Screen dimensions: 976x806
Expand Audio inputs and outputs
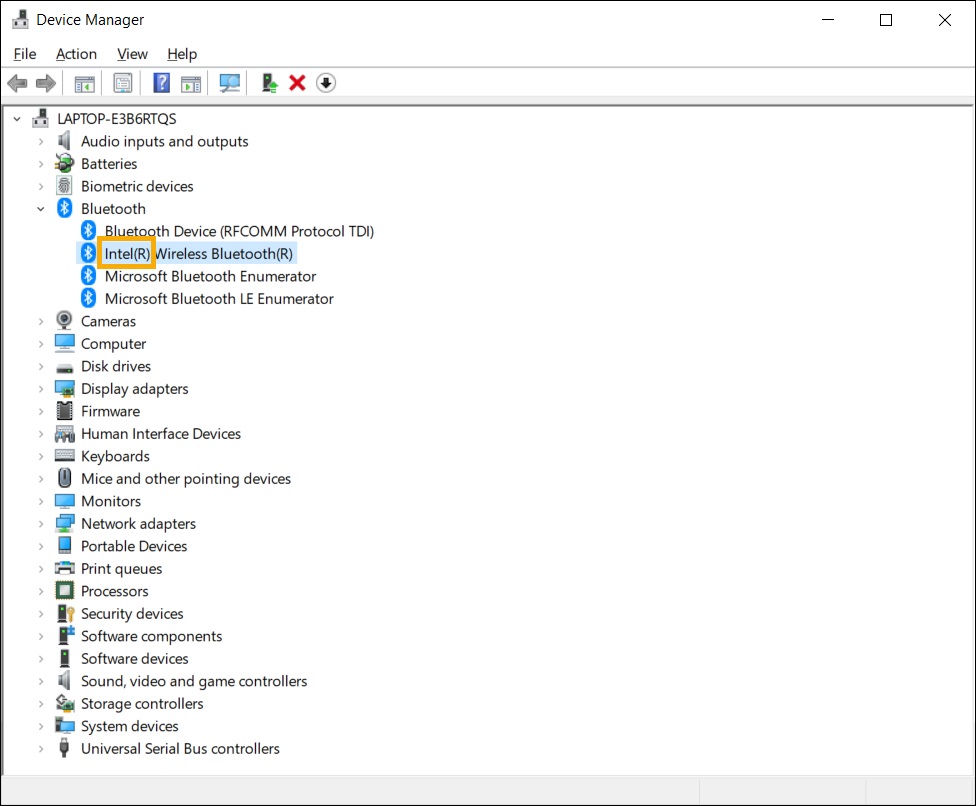(40, 141)
